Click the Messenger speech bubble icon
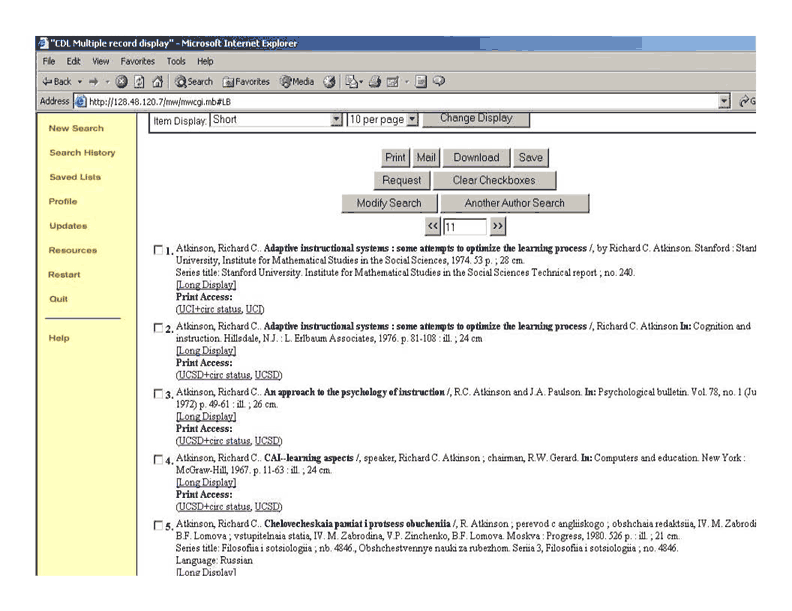The width and height of the screenshot is (792, 611). point(439,81)
